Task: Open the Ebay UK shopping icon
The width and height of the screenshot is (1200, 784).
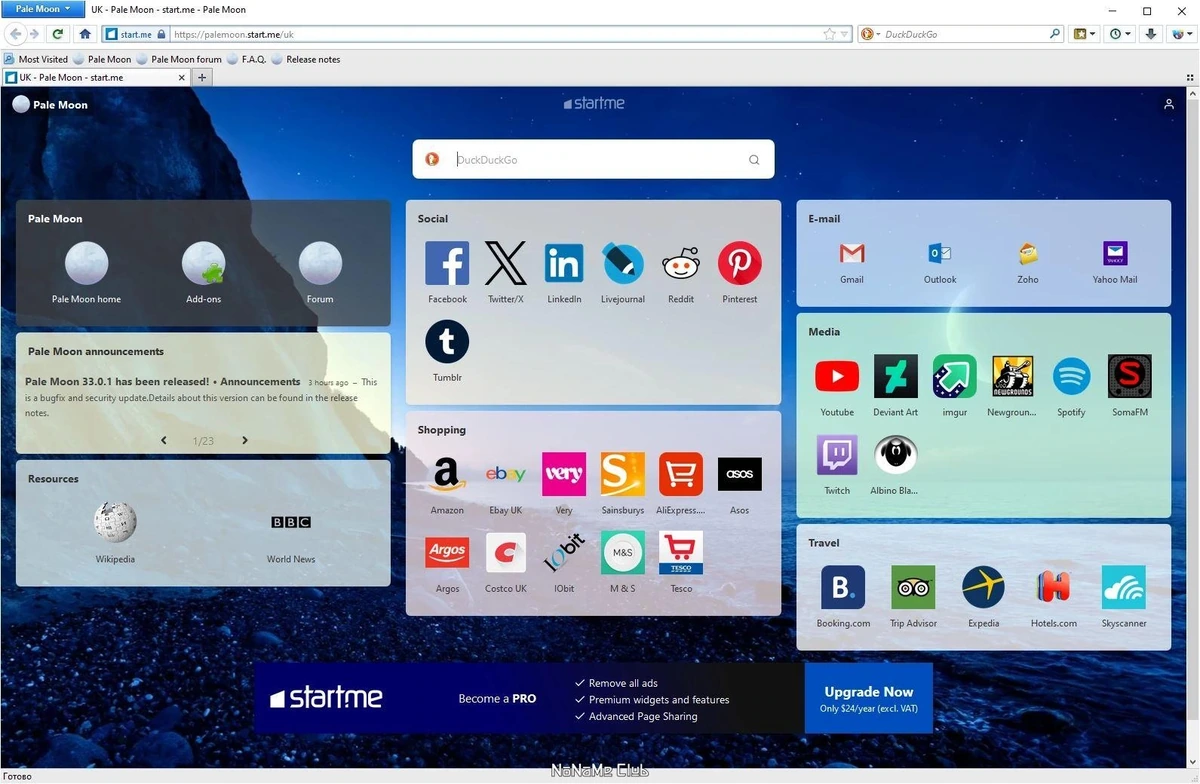Action: (505, 475)
